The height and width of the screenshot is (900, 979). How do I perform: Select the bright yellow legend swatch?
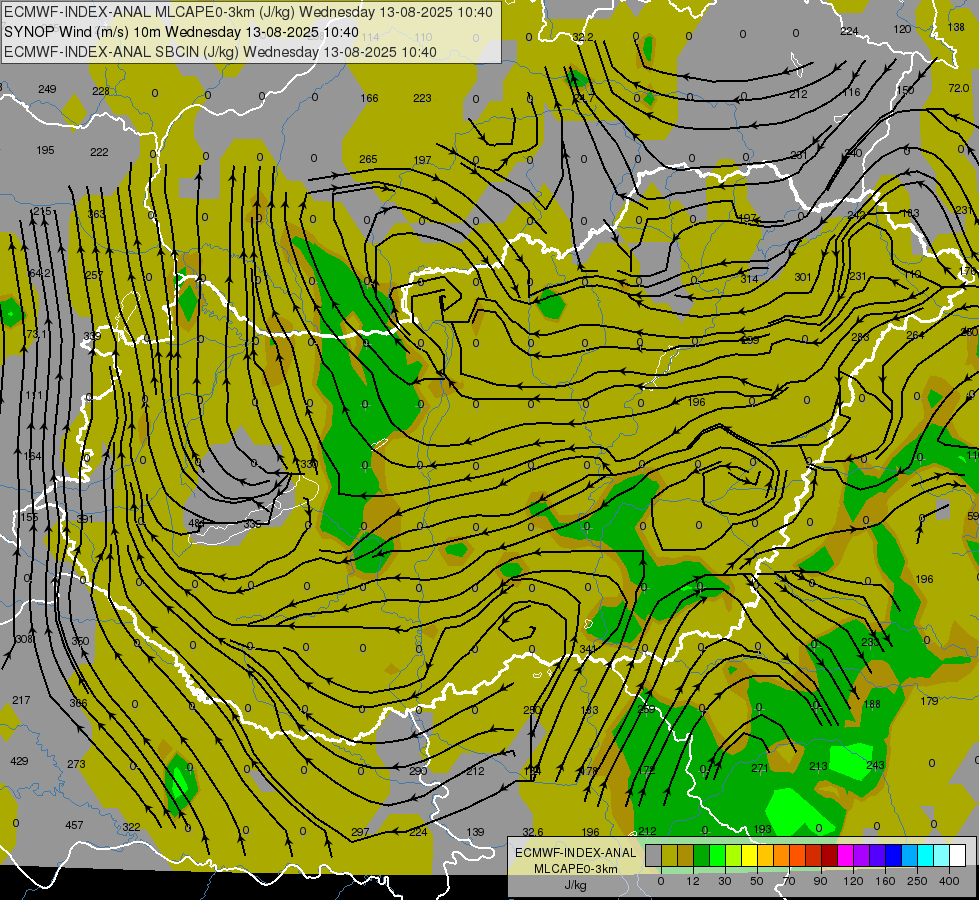tap(749, 855)
